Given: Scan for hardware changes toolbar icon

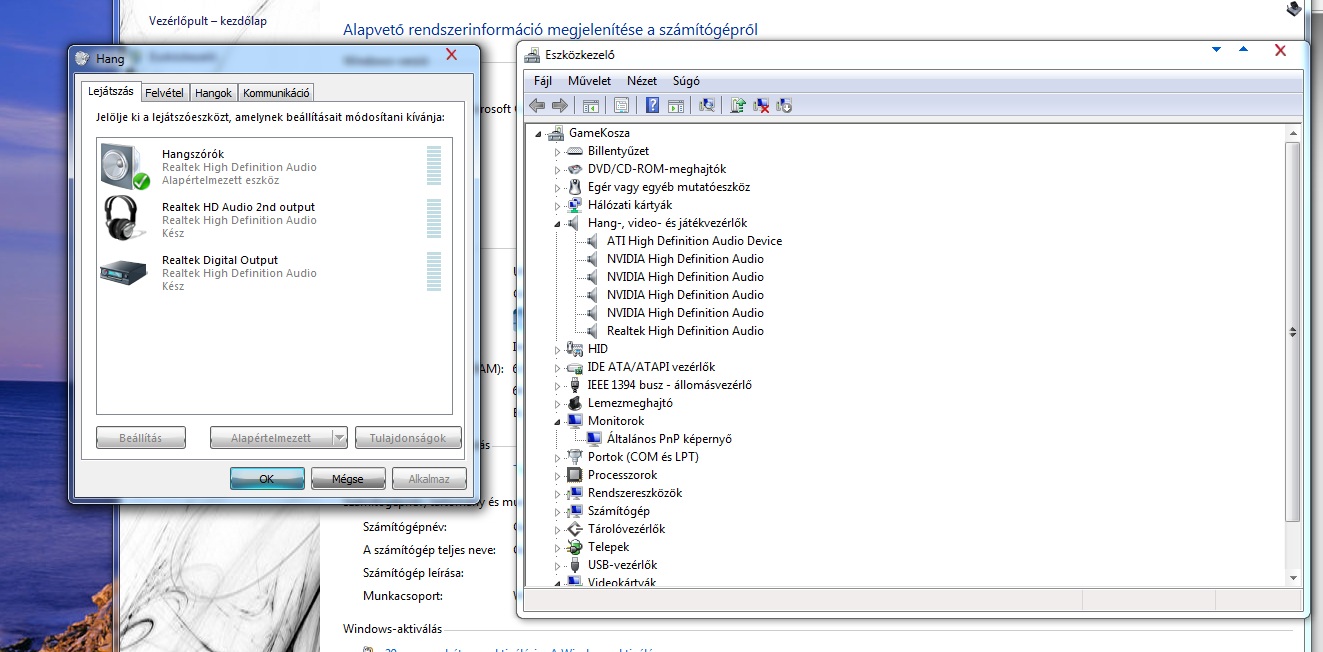Looking at the screenshot, I should pos(706,105).
